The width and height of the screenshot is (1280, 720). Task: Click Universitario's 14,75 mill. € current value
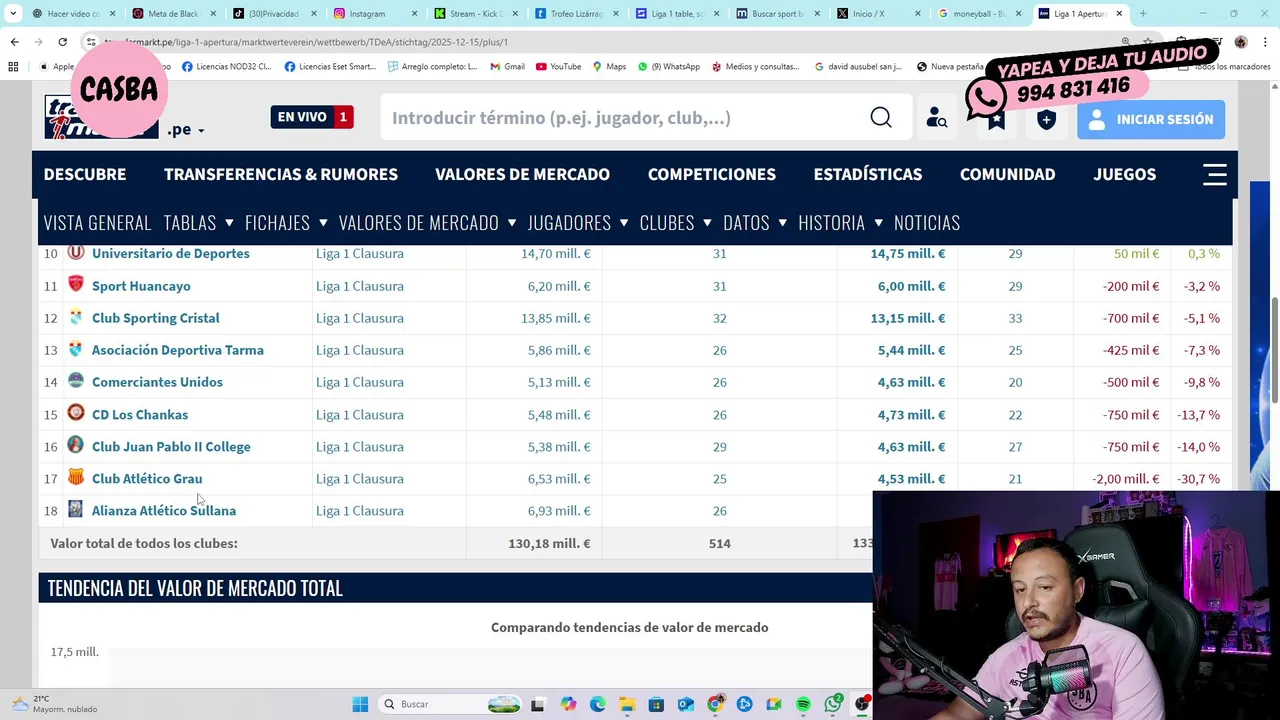pos(908,253)
